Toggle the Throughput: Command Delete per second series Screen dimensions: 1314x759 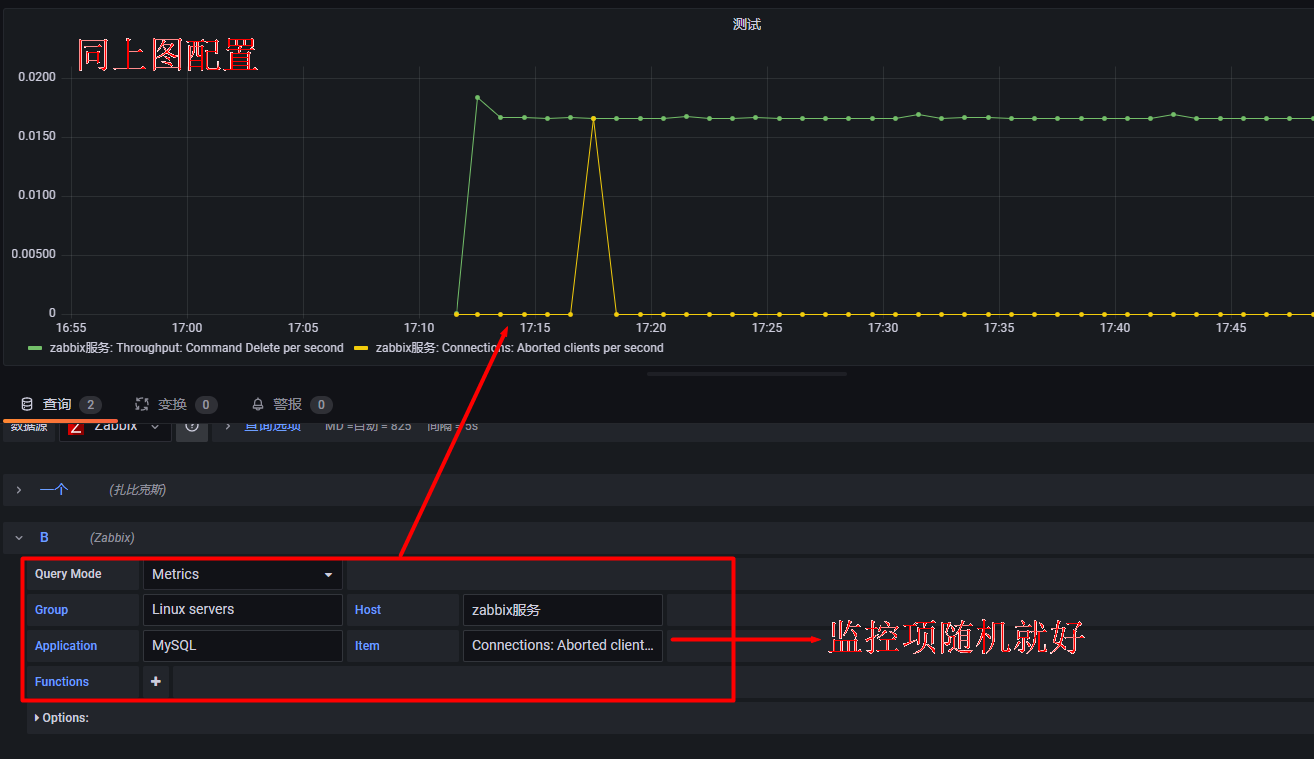point(197,348)
